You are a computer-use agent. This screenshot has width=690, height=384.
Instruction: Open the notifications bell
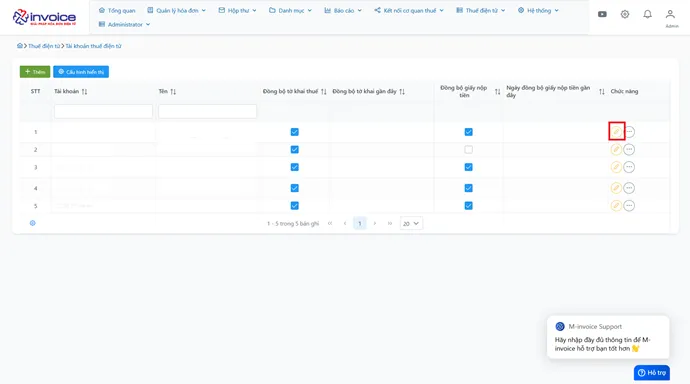click(x=647, y=14)
